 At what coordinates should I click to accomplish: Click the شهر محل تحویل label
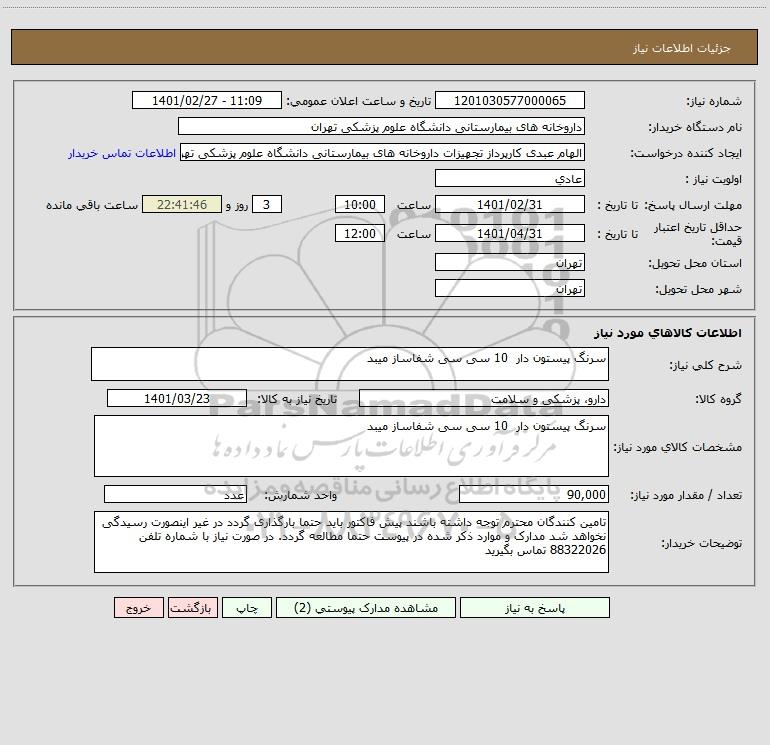pos(698,290)
